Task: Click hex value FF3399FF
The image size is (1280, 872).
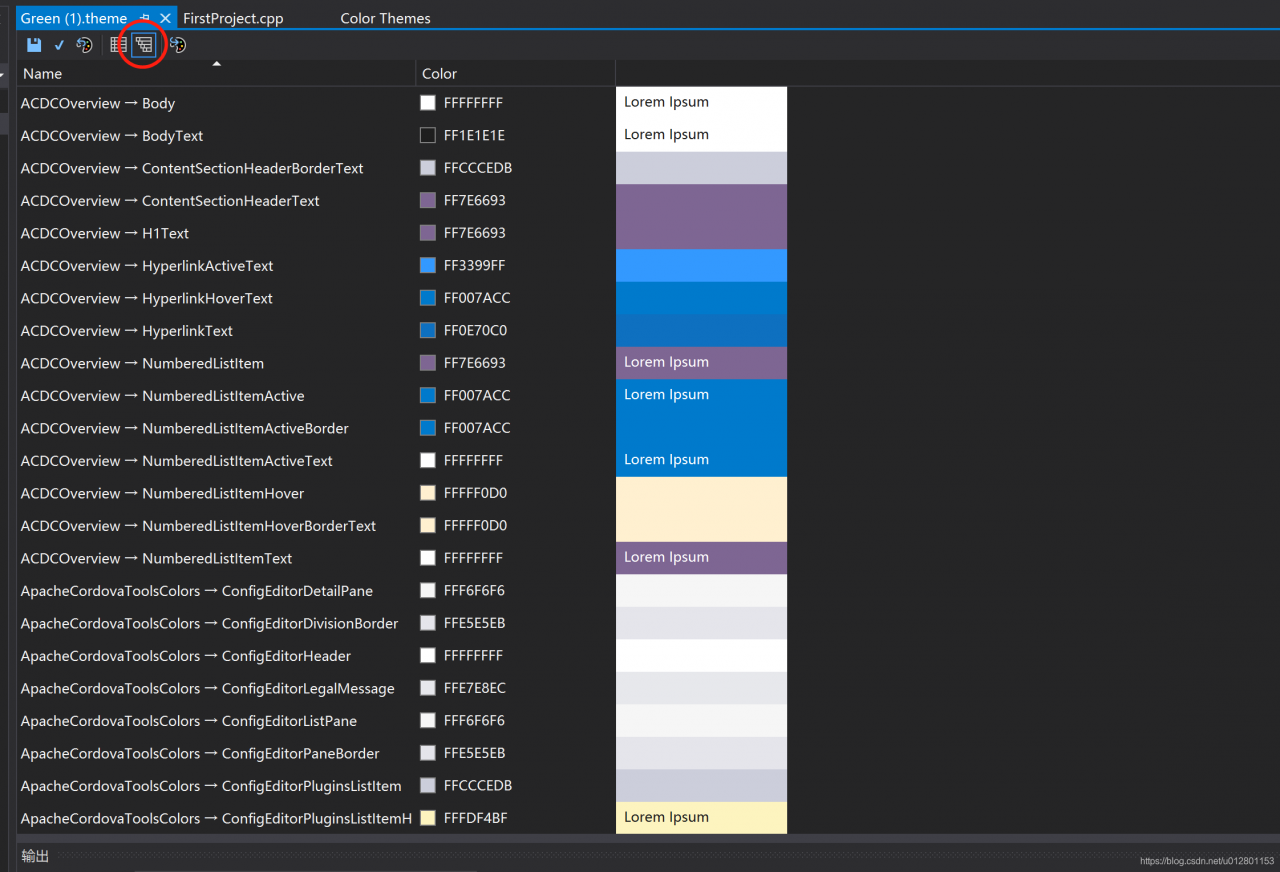Action: [475, 265]
